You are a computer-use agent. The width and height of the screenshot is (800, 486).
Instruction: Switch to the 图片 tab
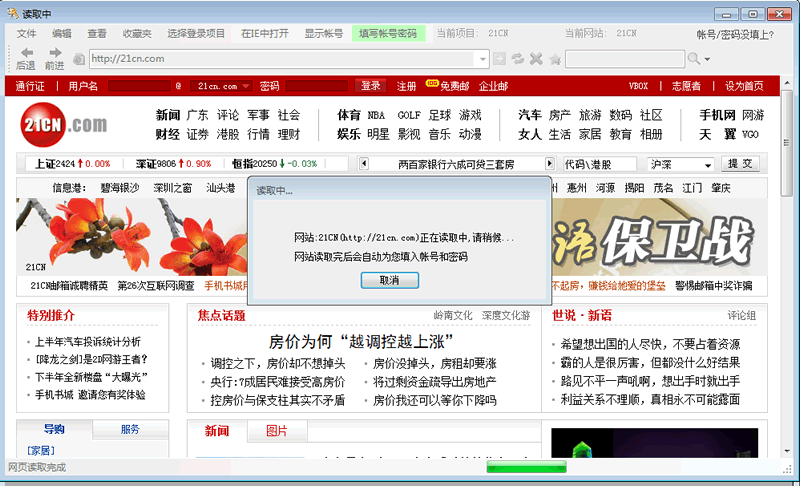[x=277, y=431]
